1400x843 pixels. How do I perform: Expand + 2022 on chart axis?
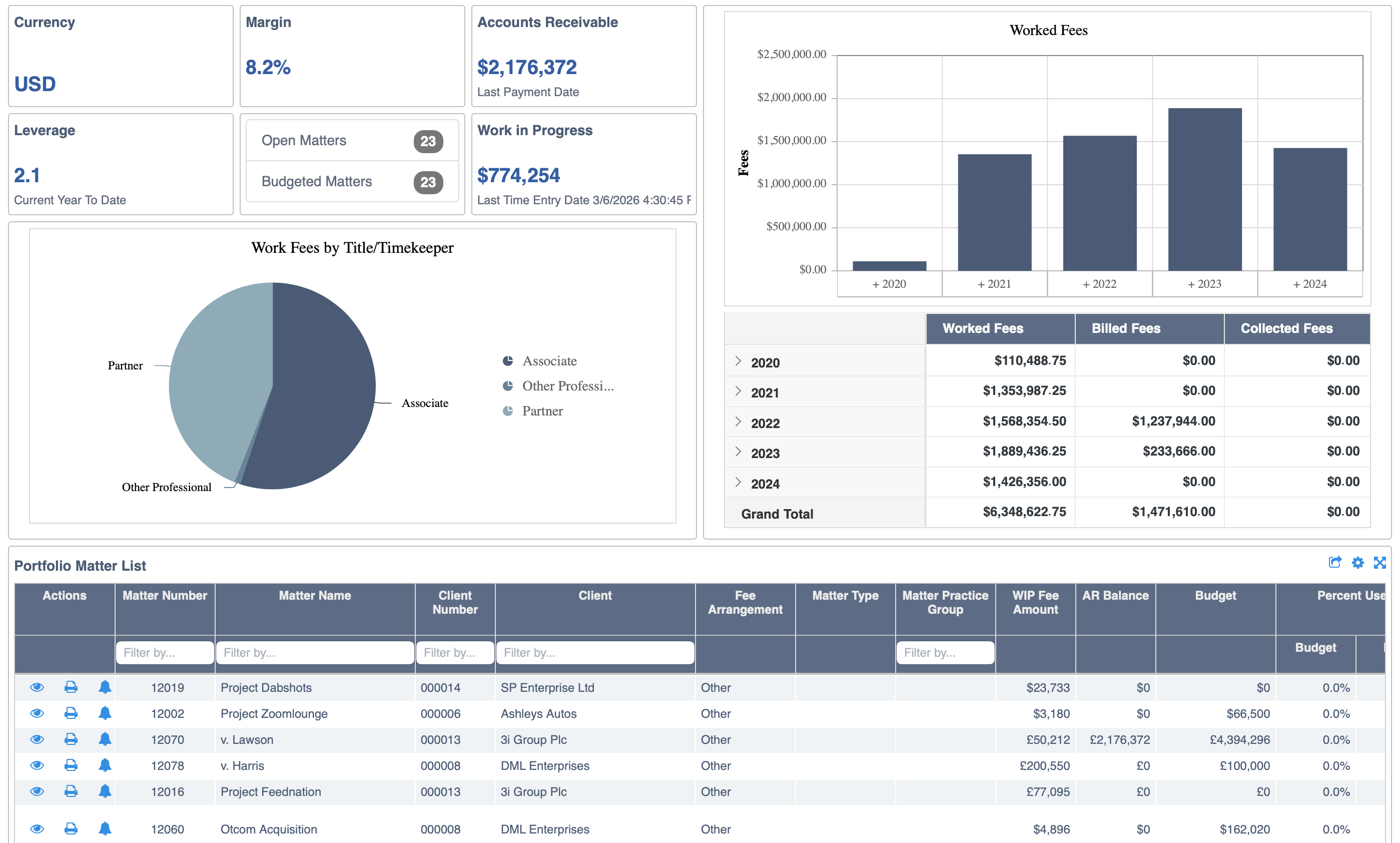[x=1099, y=284]
